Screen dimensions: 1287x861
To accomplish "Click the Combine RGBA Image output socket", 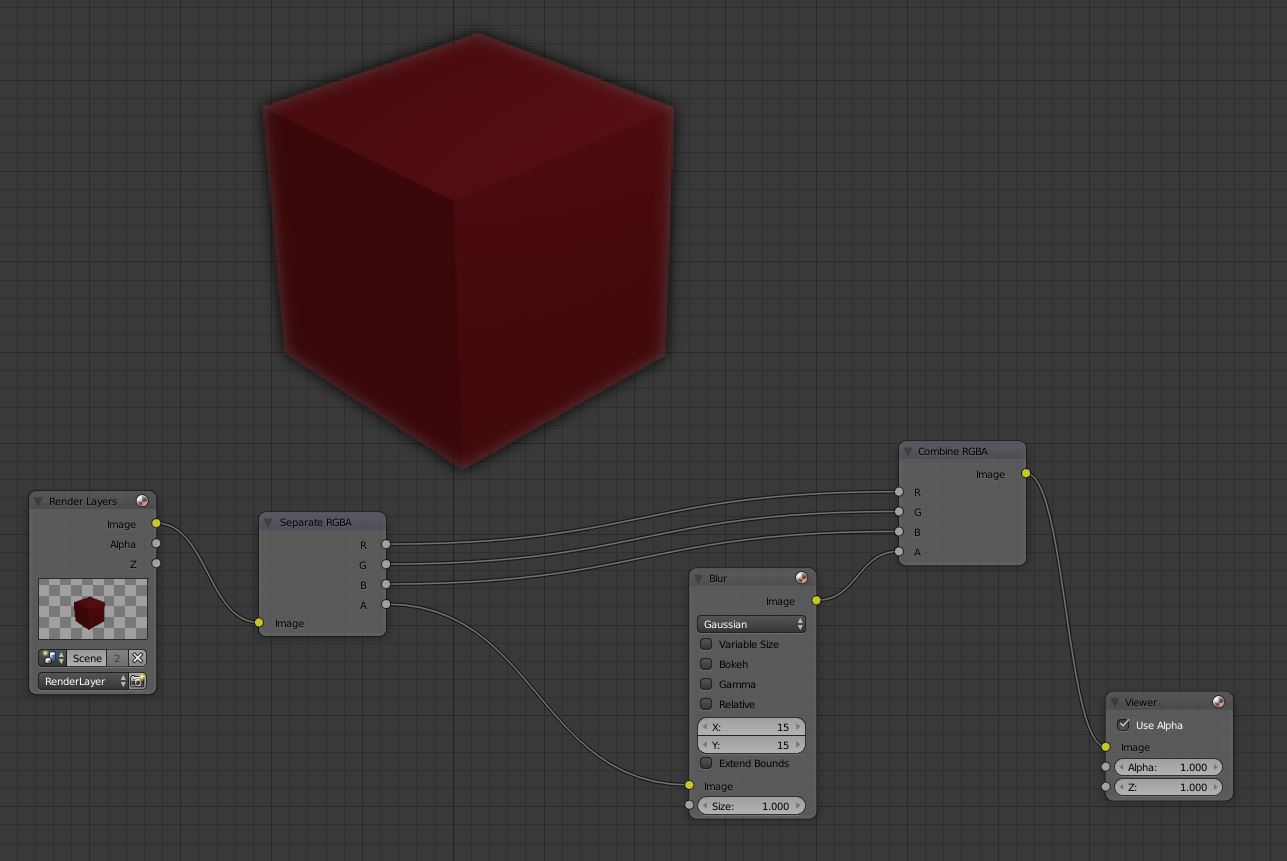I will 1026,474.
